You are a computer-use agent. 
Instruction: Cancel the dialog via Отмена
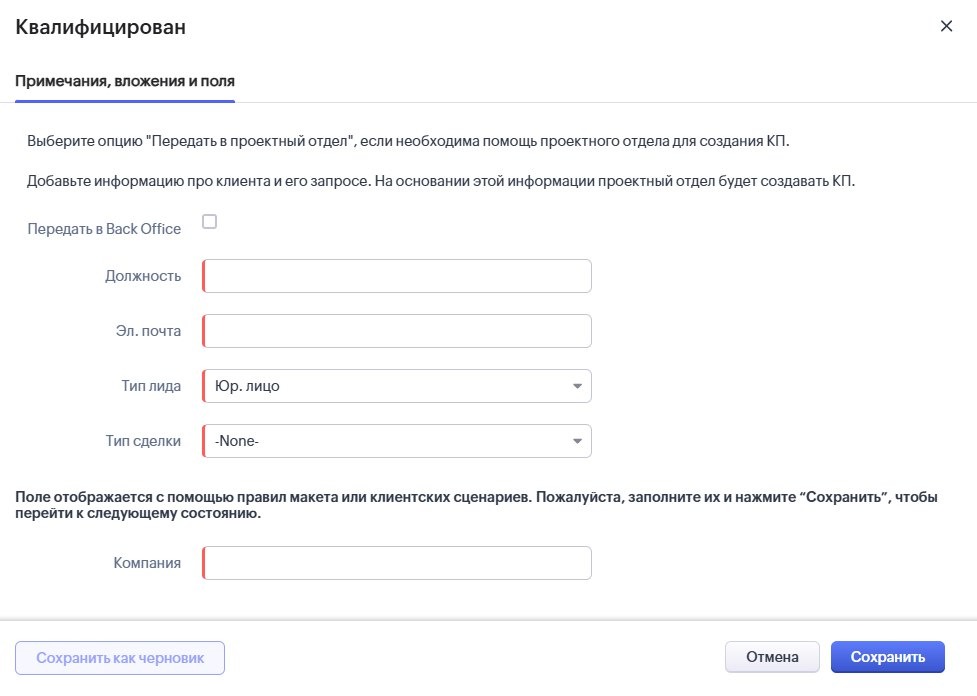[772, 657]
